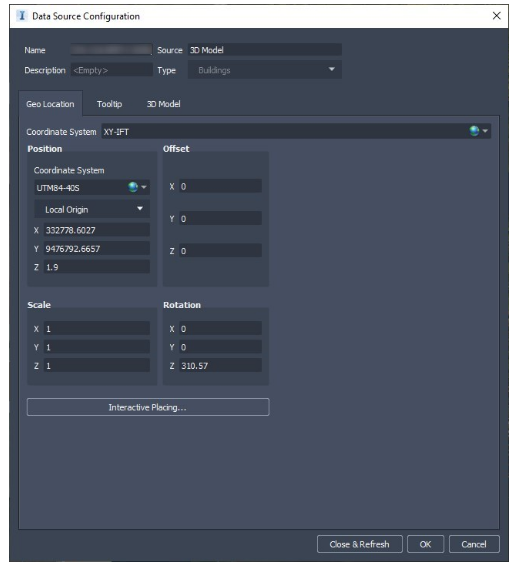Click the Scale Z input field

tap(97, 365)
